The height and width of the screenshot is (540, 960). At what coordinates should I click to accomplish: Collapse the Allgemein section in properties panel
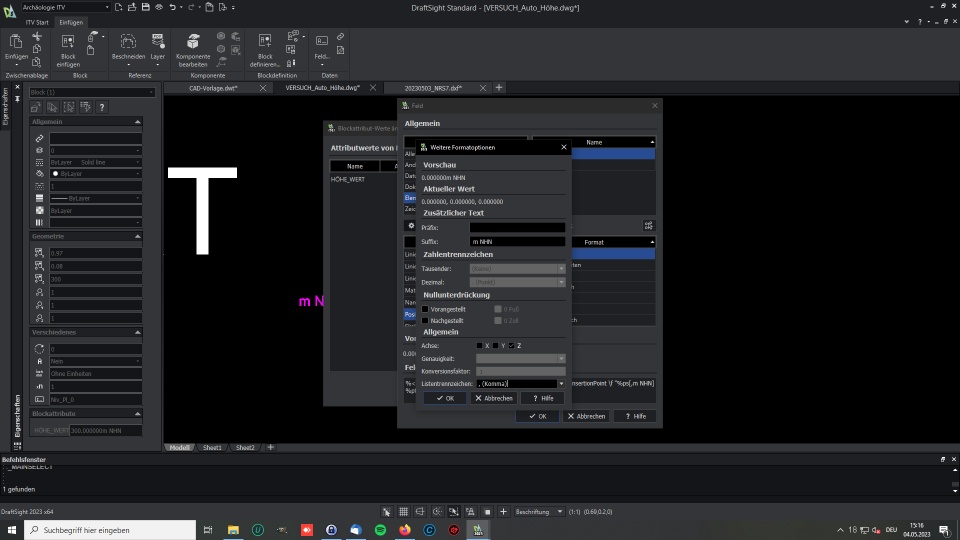137,123
